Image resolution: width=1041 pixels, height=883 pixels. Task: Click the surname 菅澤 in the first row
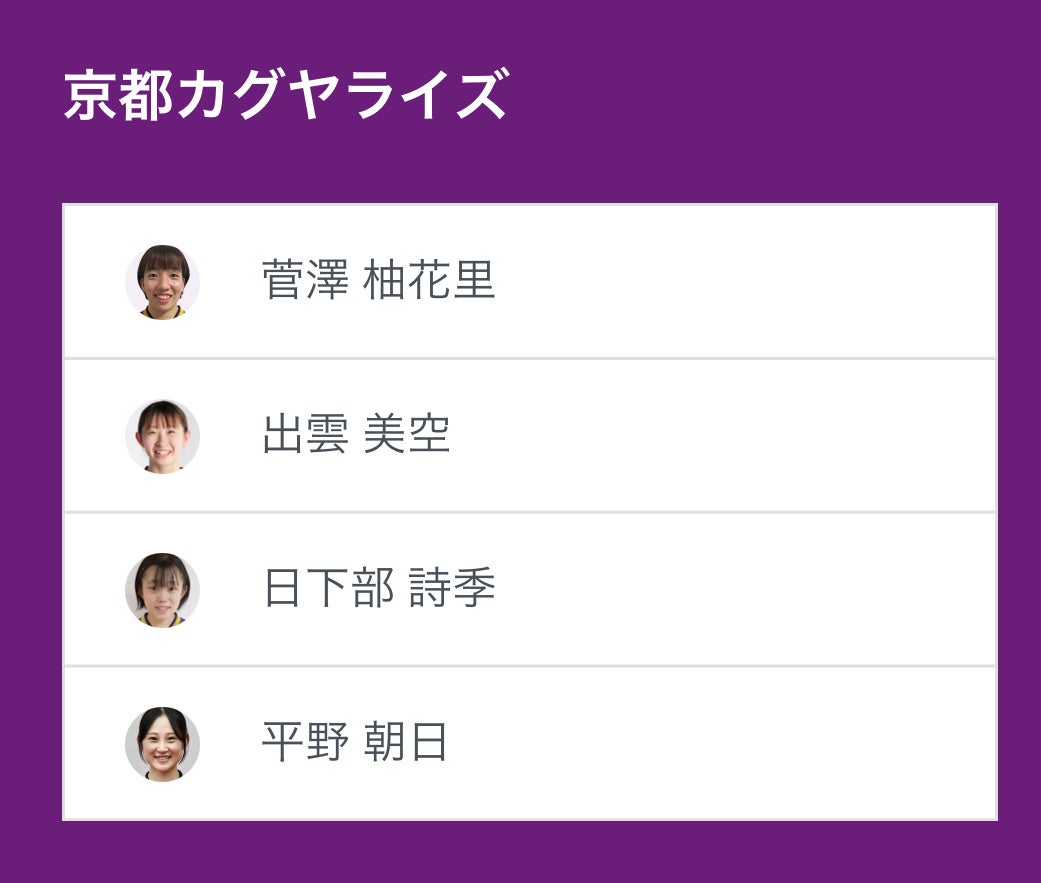[x=305, y=281]
